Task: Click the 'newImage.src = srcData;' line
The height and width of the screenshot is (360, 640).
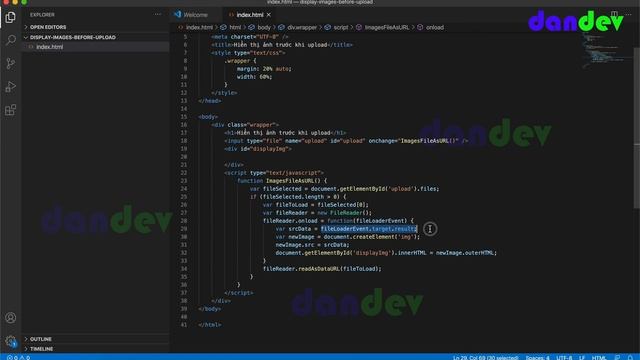Action: (x=312, y=245)
